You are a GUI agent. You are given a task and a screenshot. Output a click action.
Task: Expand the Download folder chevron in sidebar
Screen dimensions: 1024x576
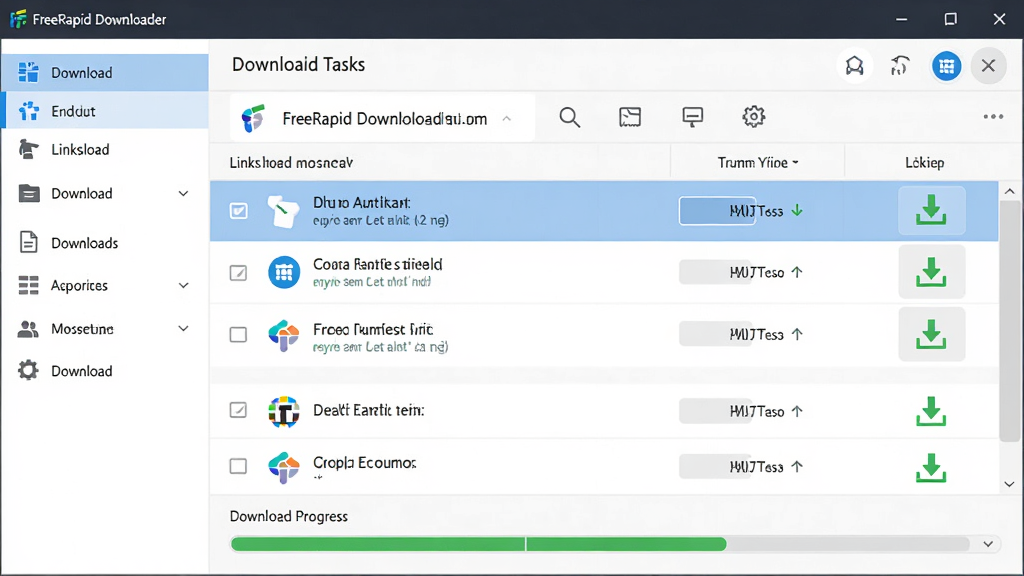click(184, 193)
